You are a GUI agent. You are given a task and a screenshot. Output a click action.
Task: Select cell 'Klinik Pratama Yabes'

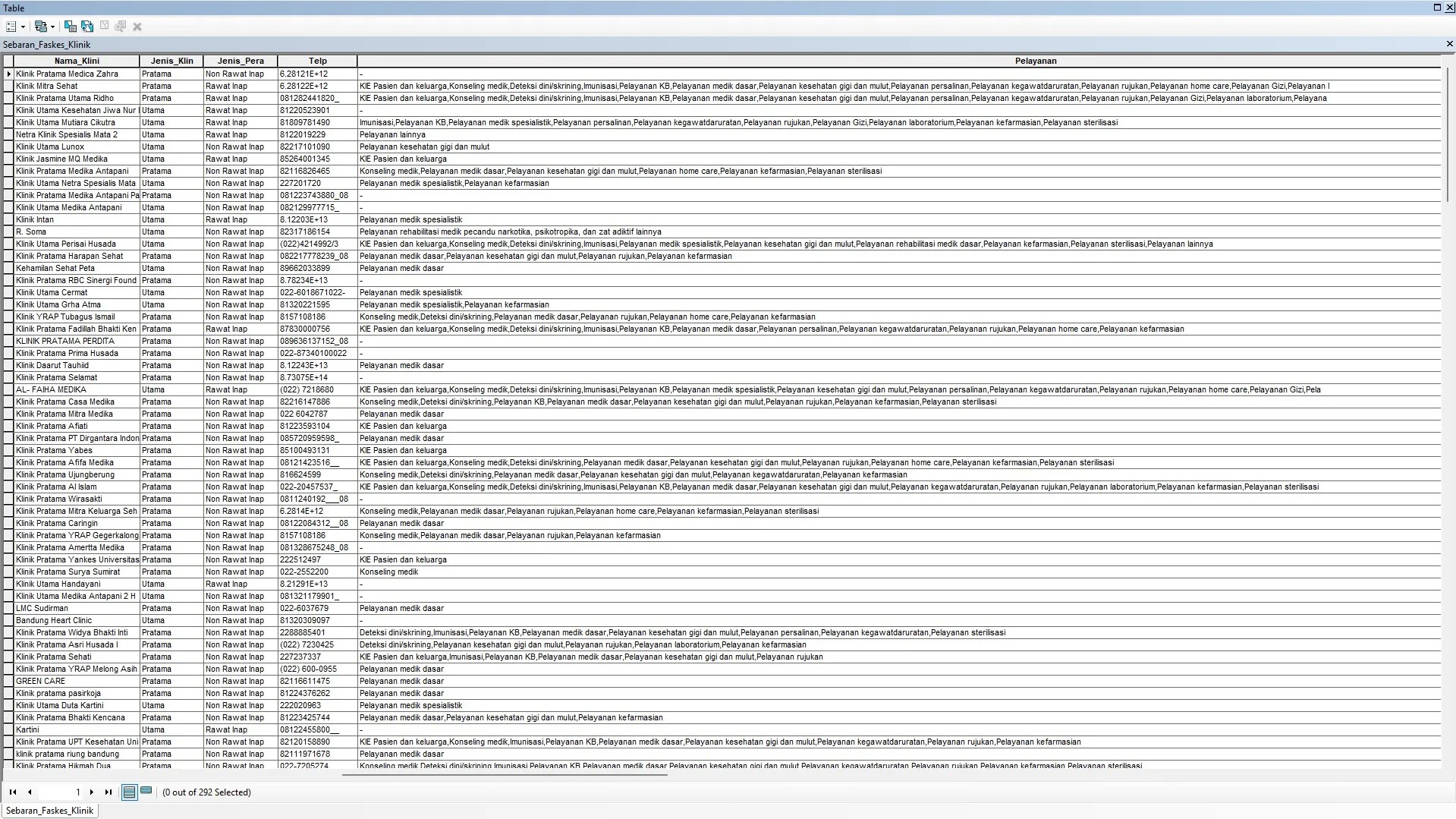coord(77,450)
